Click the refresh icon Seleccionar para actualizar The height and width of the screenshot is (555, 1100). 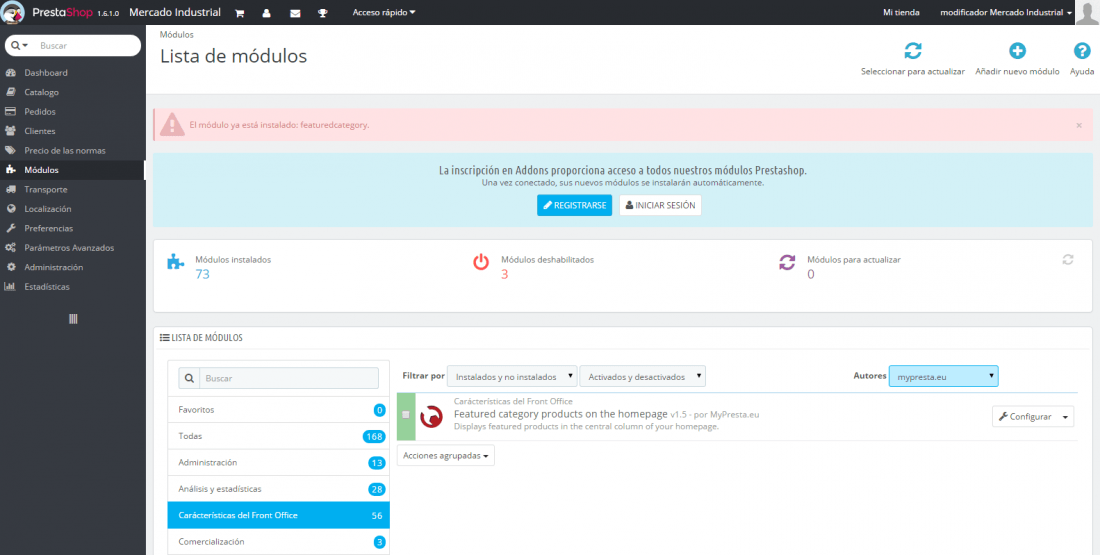(x=913, y=51)
